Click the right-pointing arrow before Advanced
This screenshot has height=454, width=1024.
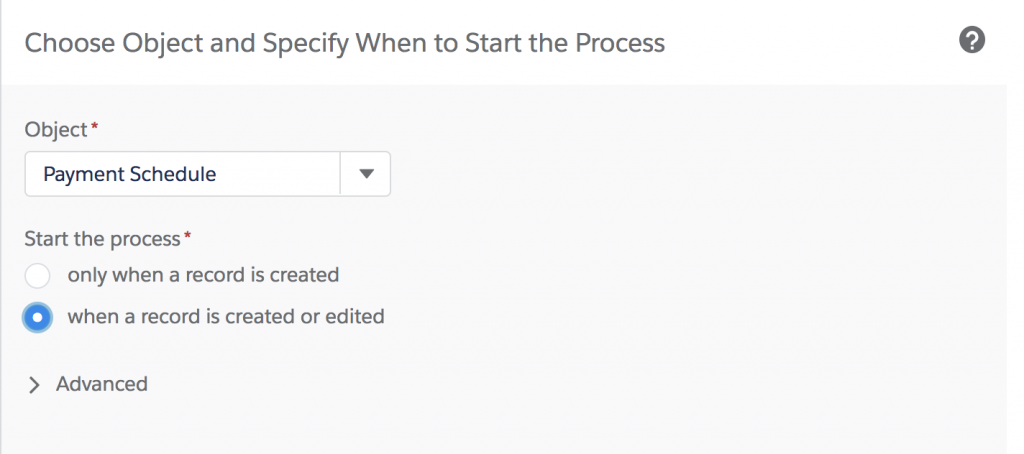pyautogui.click(x=35, y=385)
